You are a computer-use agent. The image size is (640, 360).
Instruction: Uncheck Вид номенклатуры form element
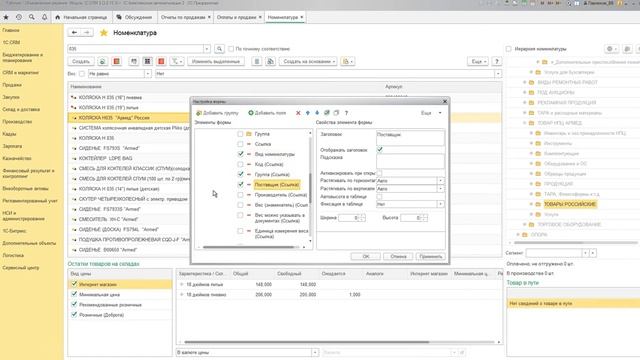click(x=240, y=154)
